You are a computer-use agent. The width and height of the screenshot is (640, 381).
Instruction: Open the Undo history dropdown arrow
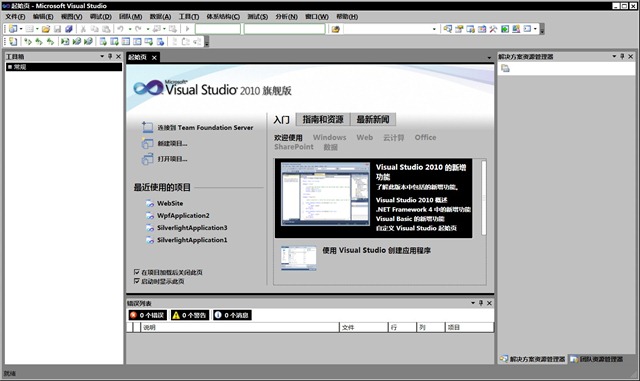point(130,29)
